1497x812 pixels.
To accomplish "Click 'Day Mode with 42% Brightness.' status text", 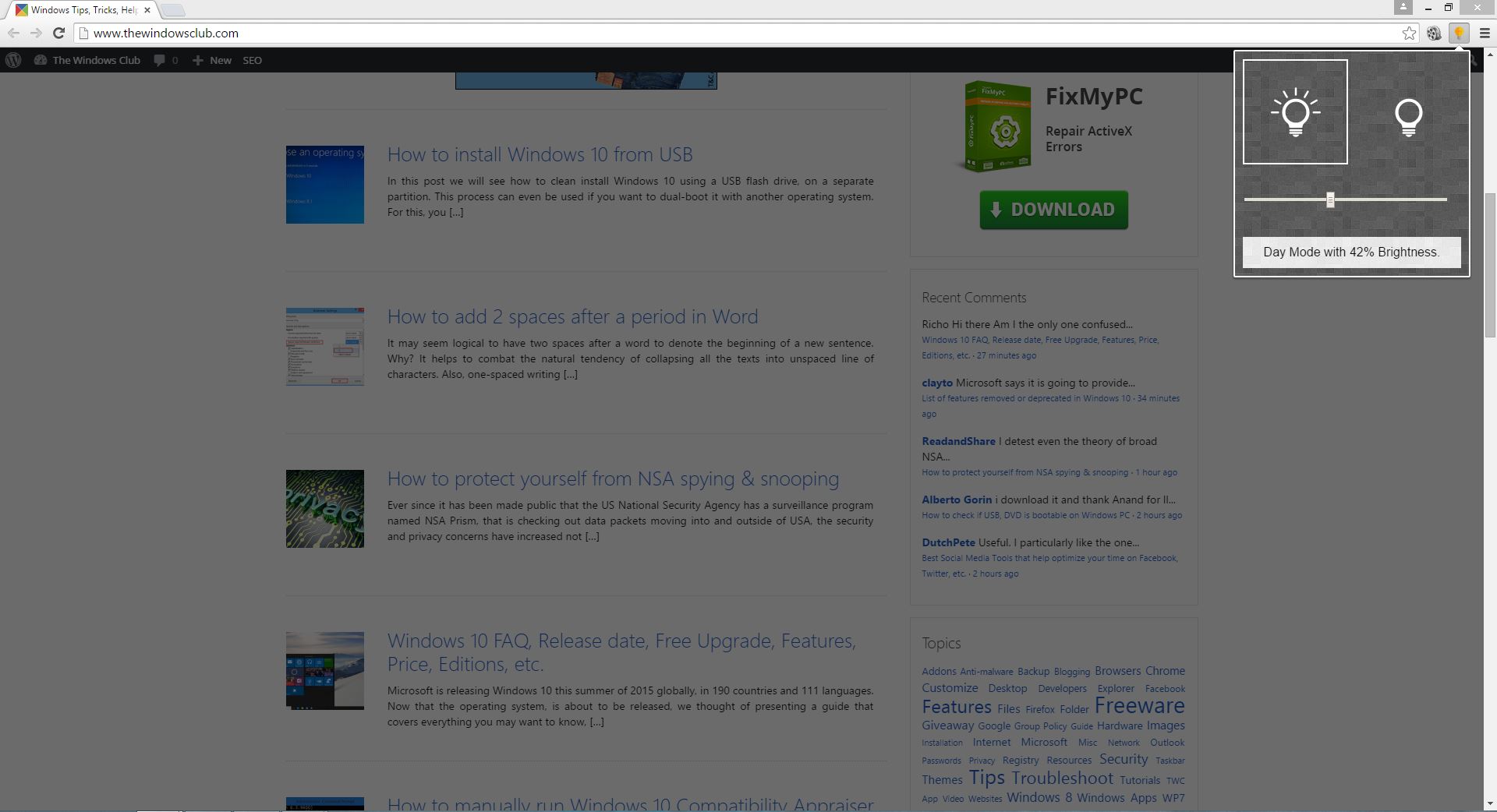I will pyautogui.click(x=1351, y=252).
